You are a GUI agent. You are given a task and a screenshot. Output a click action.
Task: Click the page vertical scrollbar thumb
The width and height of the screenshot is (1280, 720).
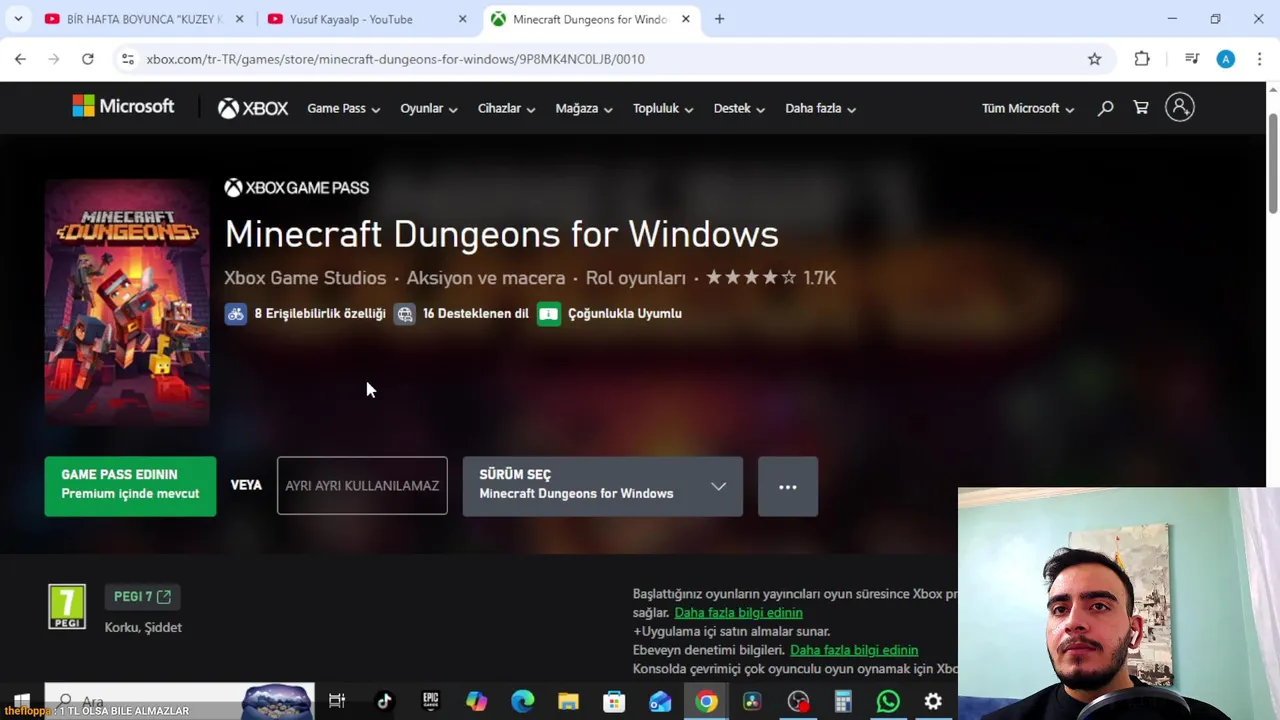pyautogui.click(x=1273, y=163)
